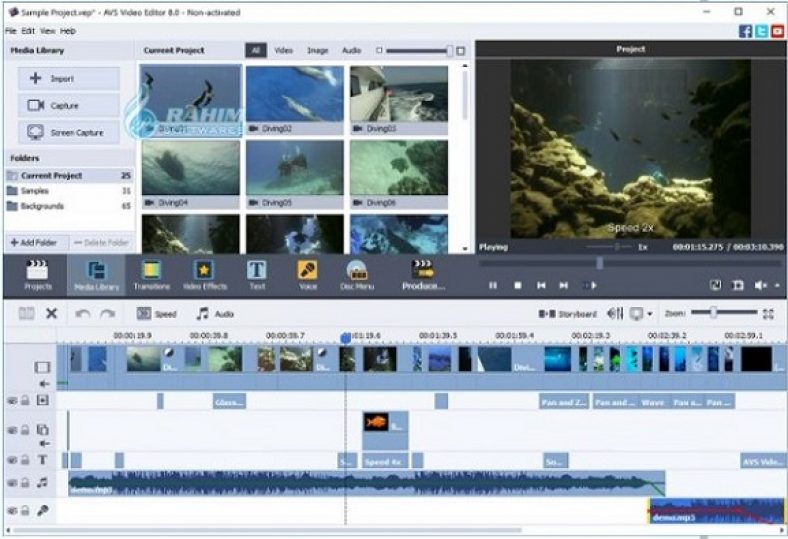
Task: Open the volume dropdown in preview controls
Action: click(x=777, y=286)
